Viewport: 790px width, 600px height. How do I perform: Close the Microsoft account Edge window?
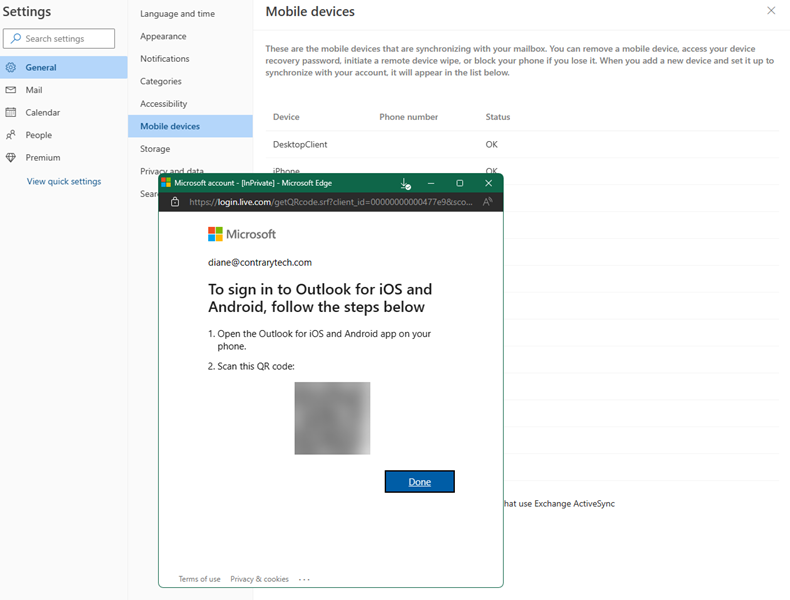pyautogui.click(x=488, y=183)
